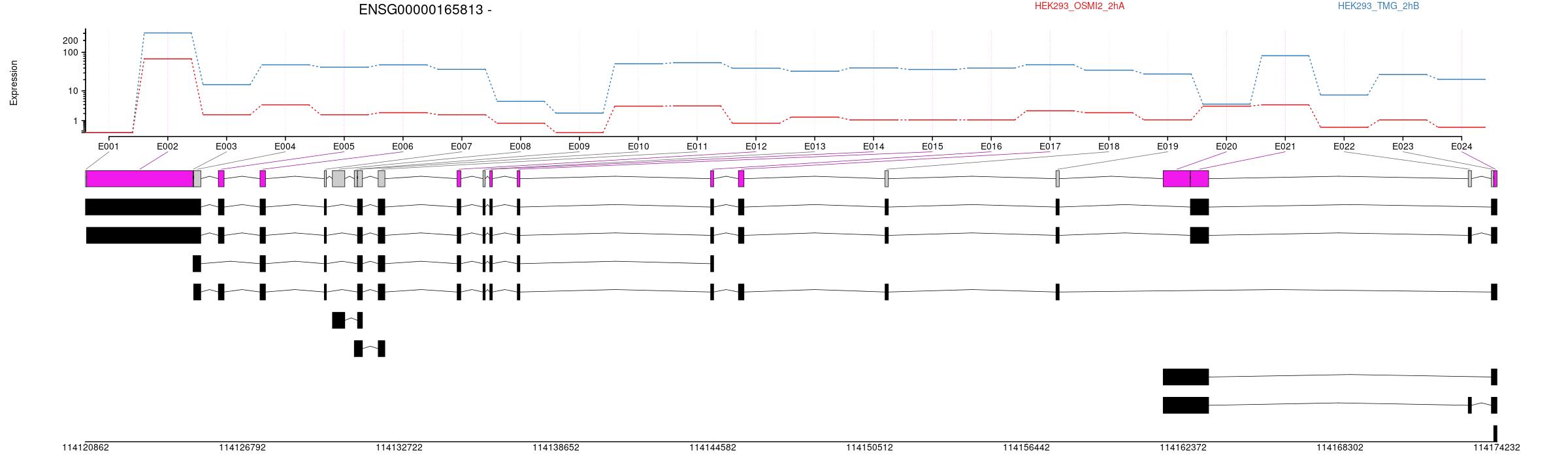Click the blue expression peak above E002
Image resolution: width=1568 pixels, height=457 pixels.
pyautogui.click(x=168, y=33)
